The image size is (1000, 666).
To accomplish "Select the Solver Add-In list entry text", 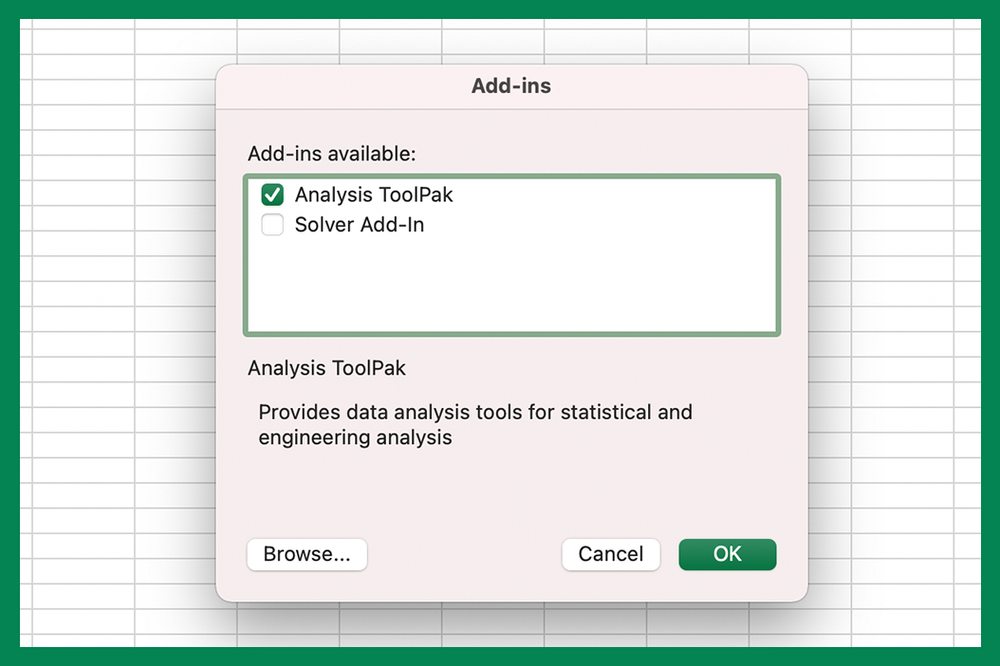I will [359, 225].
